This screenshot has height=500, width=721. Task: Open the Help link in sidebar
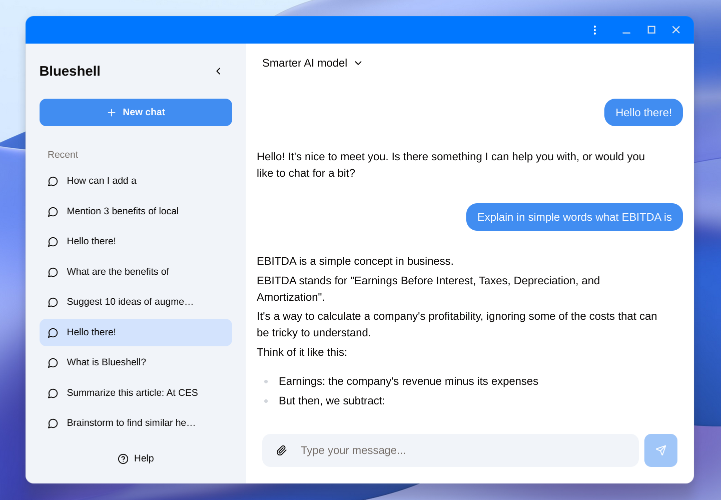(x=136, y=459)
